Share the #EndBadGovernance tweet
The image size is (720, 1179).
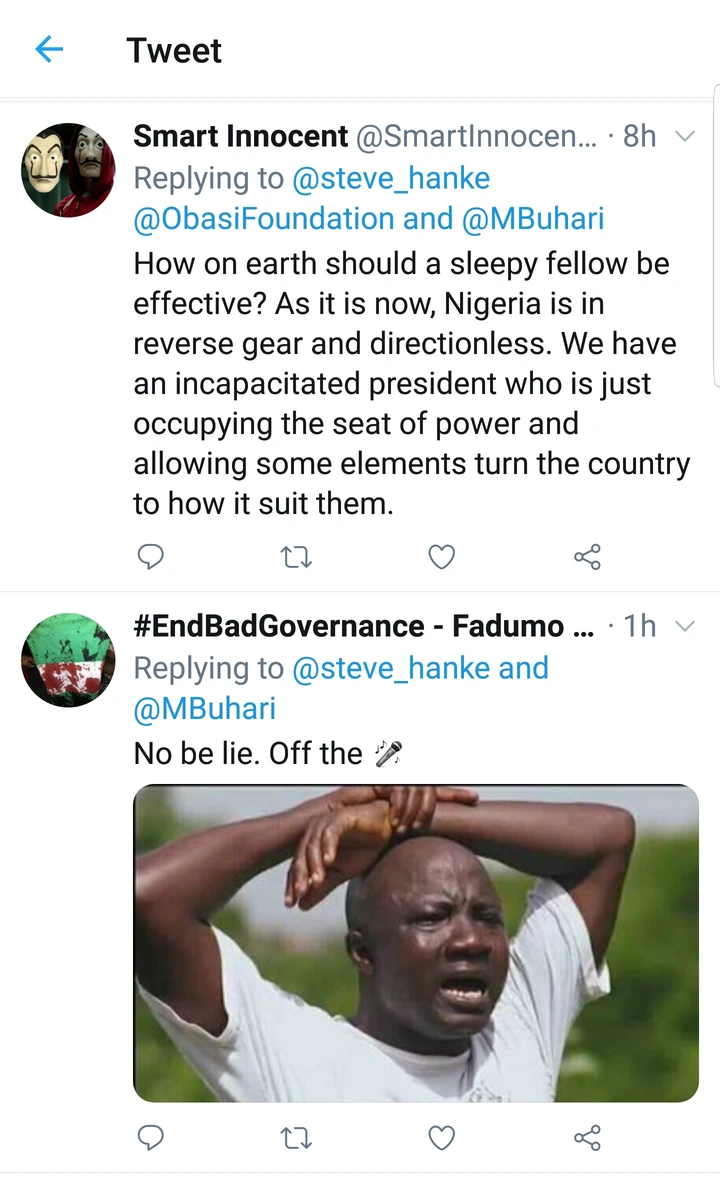coord(587,1137)
